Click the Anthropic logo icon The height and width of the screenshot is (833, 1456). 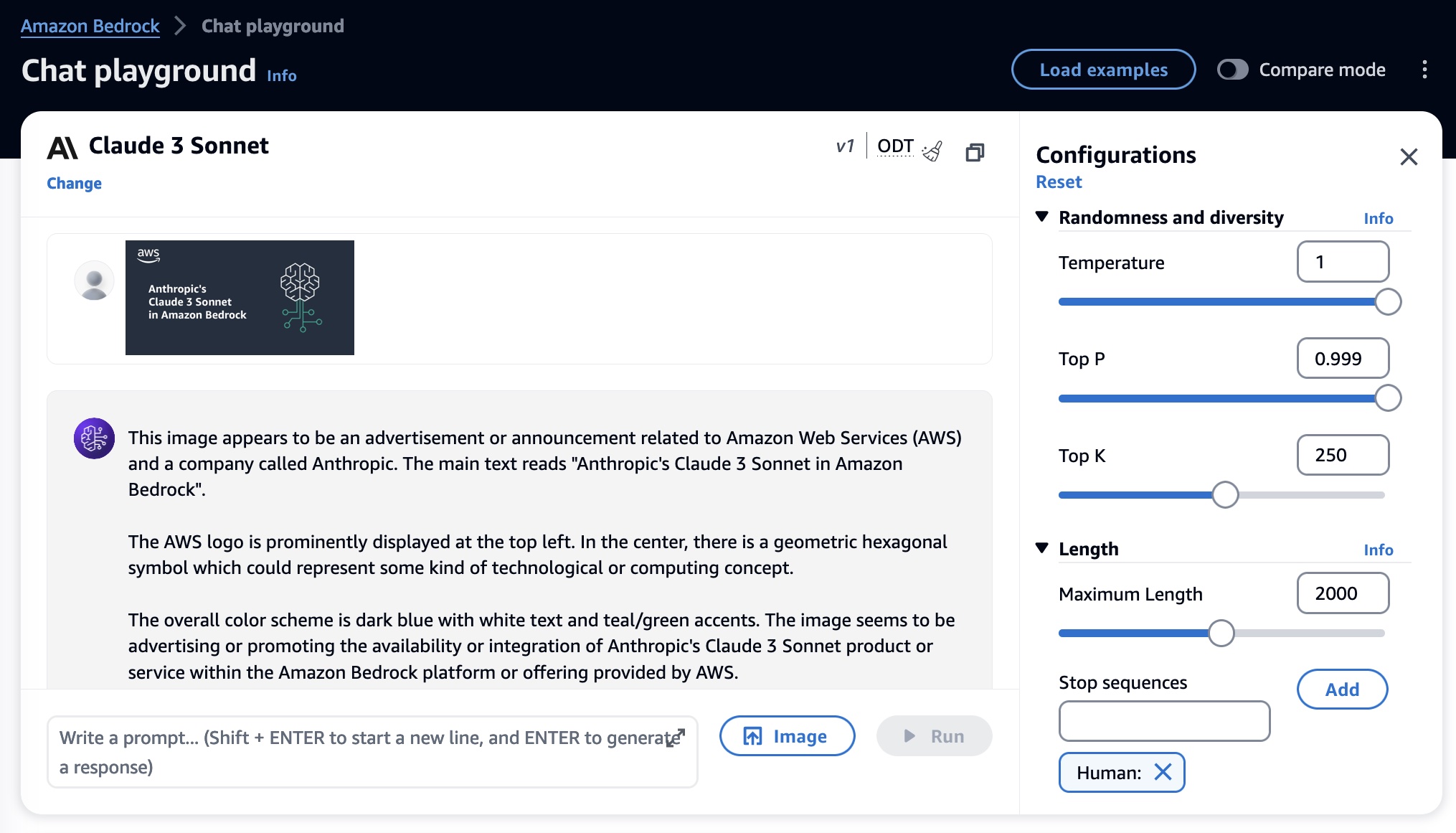pyautogui.click(x=62, y=147)
